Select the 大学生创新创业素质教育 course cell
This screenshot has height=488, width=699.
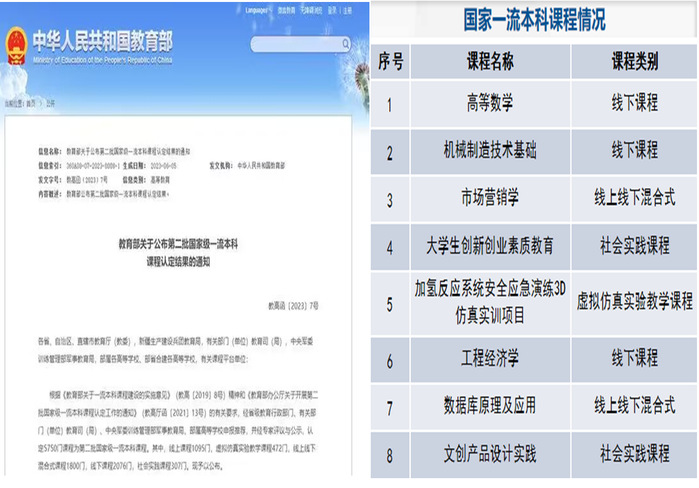[490, 244]
